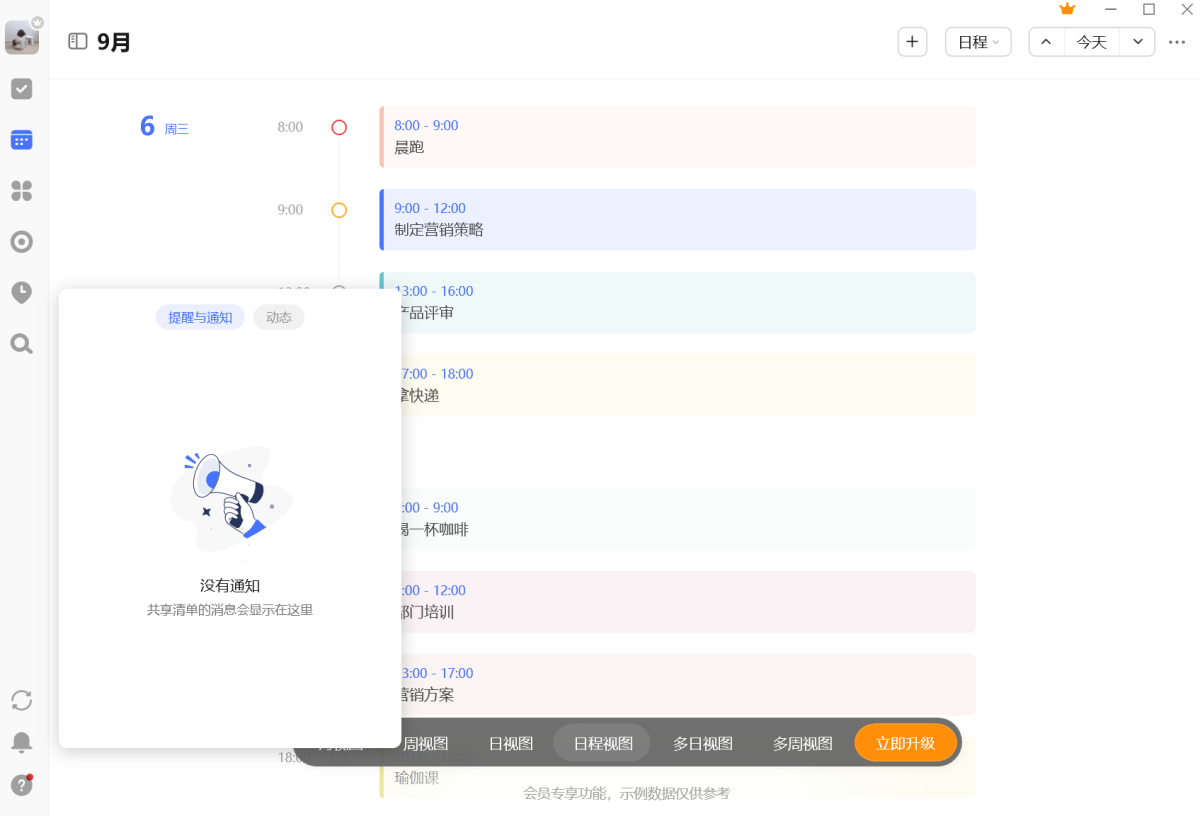This screenshot has width=1200, height=816.
Task: Expand the 日程 view dropdown
Action: point(978,42)
